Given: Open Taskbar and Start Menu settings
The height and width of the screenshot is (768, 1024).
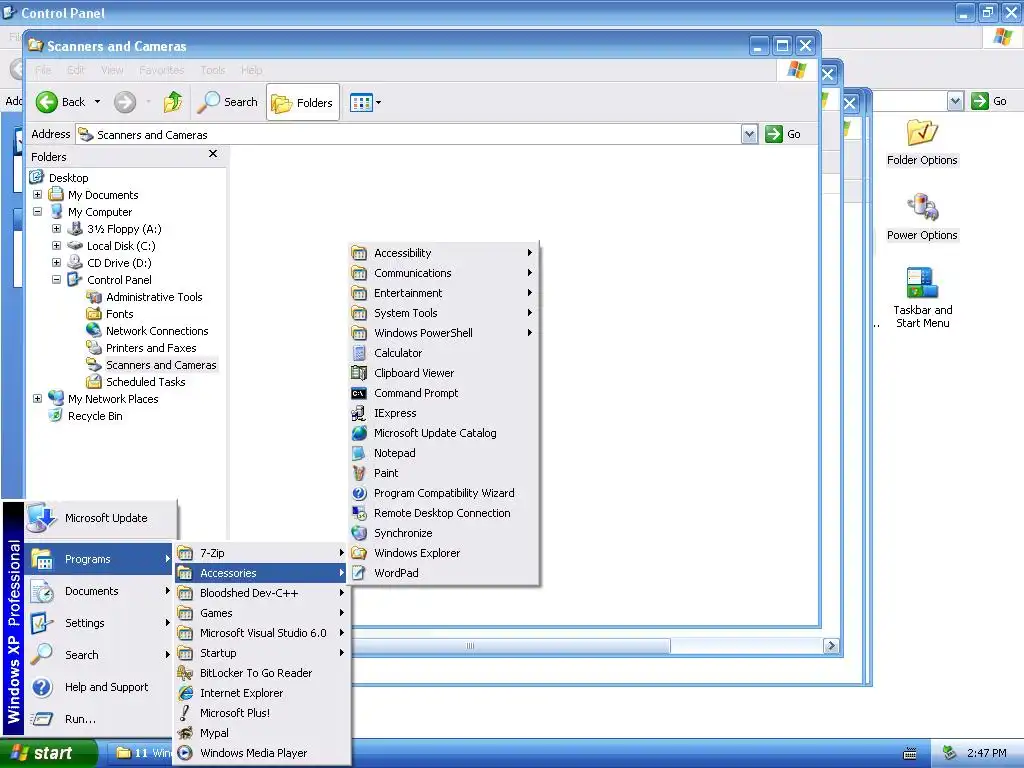Looking at the screenshot, I should [x=922, y=298].
